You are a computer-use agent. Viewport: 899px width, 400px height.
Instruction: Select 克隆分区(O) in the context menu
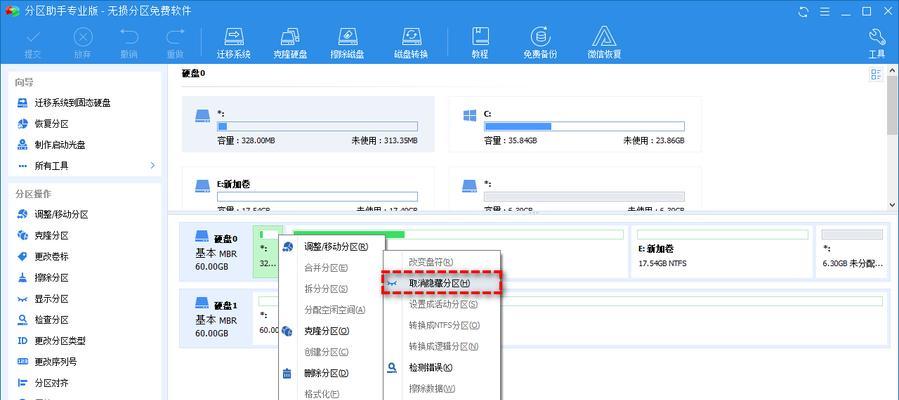331,331
